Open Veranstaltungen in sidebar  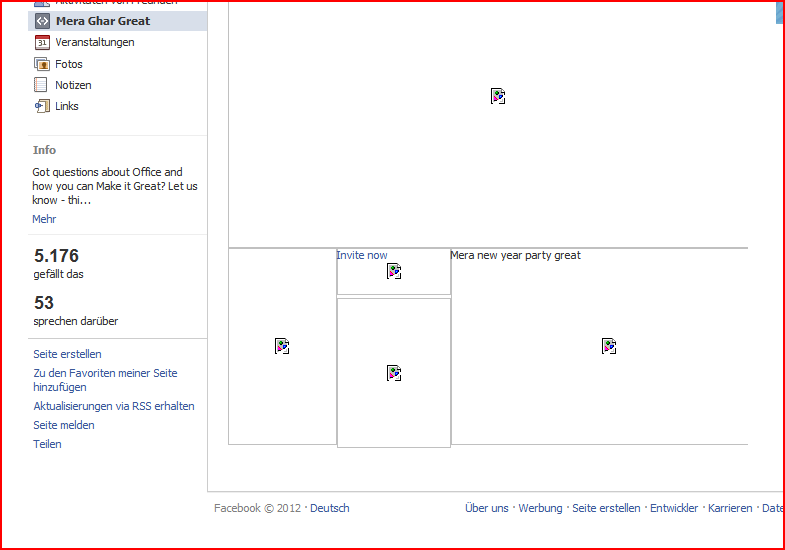click(95, 43)
